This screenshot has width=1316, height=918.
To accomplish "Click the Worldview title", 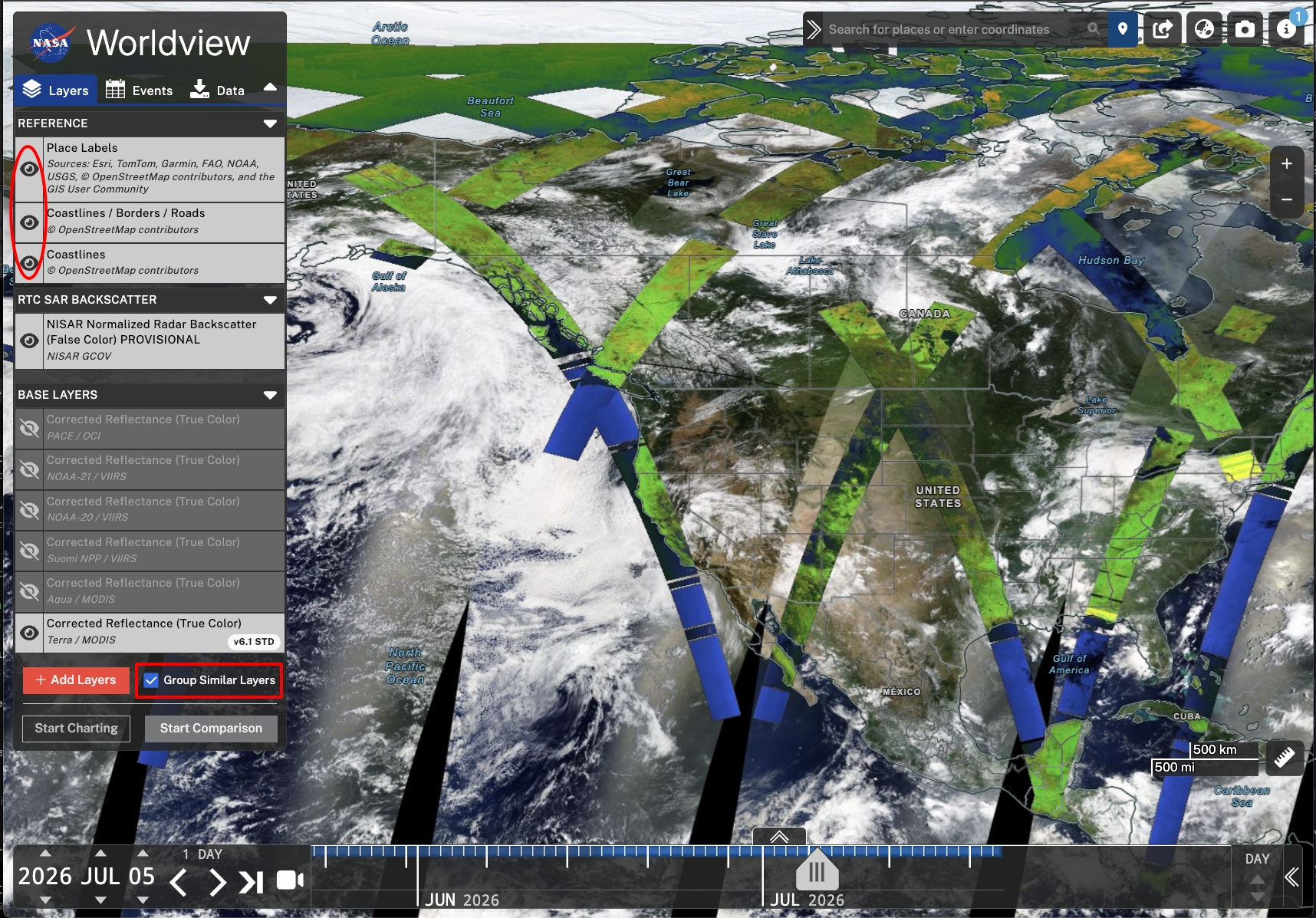I will [168, 43].
